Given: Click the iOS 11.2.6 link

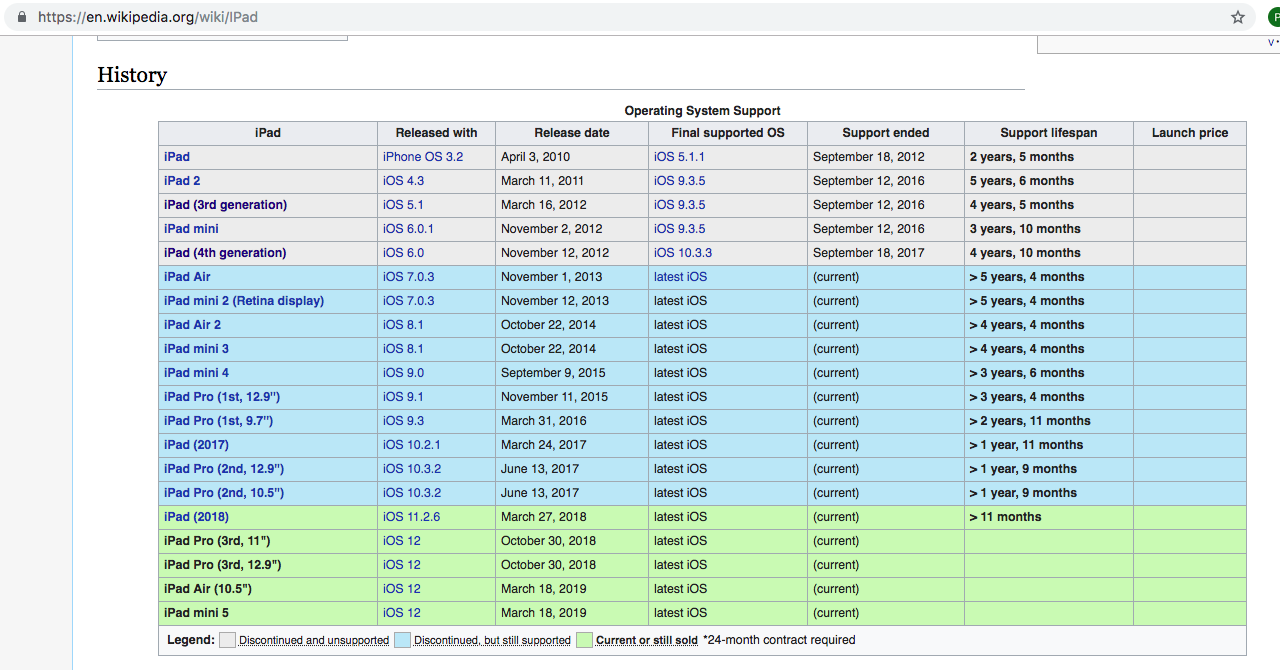Looking at the screenshot, I should point(412,517).
